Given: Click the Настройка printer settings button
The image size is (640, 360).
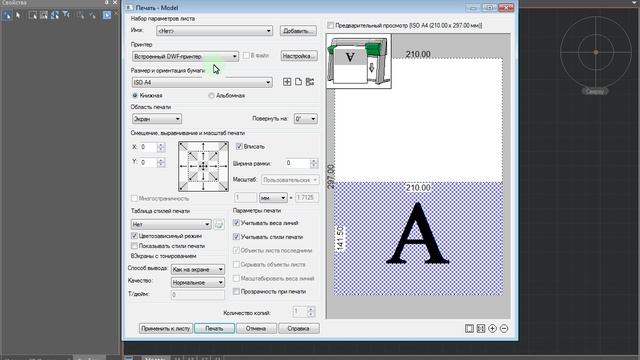Looking at the screenshot, I should tap(299, 56).
